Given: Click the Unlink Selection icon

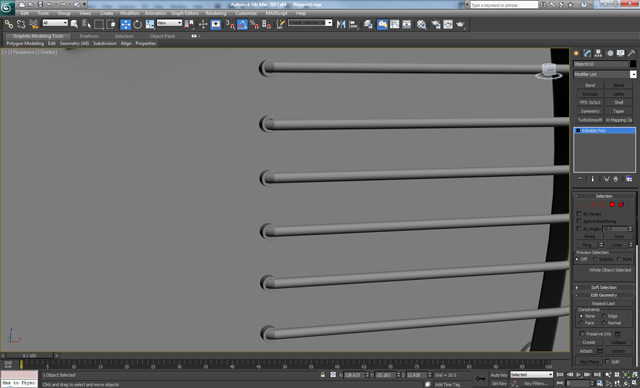Looking at the screenshot, I should click(x=21, y=24).
